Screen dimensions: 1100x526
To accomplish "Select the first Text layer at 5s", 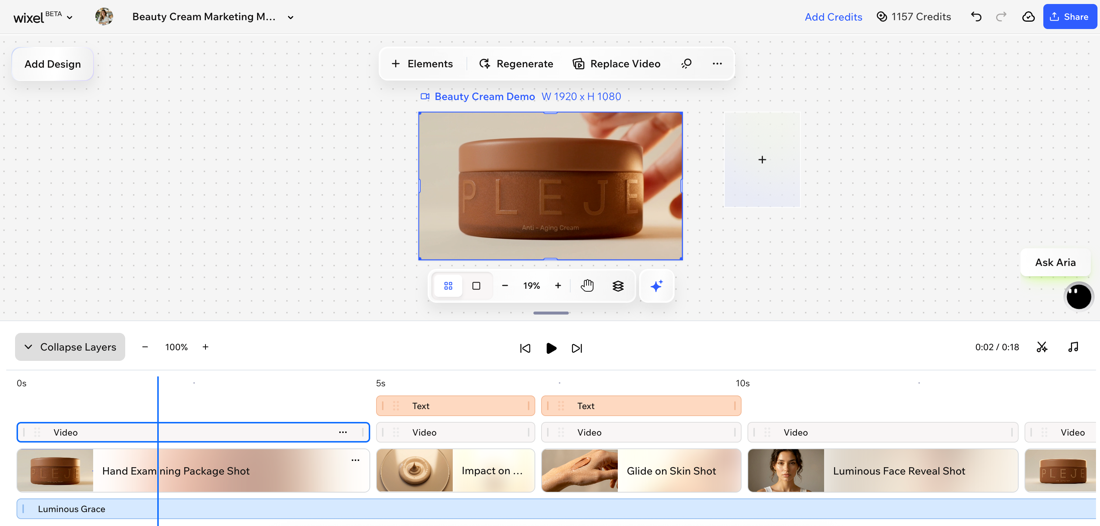I will (455, 406).
